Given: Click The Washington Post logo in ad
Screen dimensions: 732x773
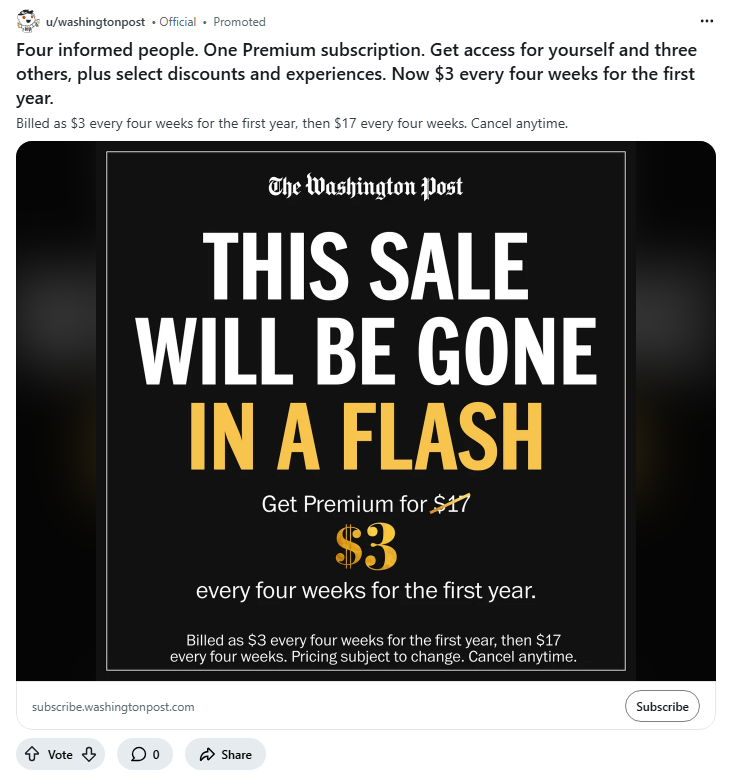Looking at the screenshot, I should click(365, 187).
